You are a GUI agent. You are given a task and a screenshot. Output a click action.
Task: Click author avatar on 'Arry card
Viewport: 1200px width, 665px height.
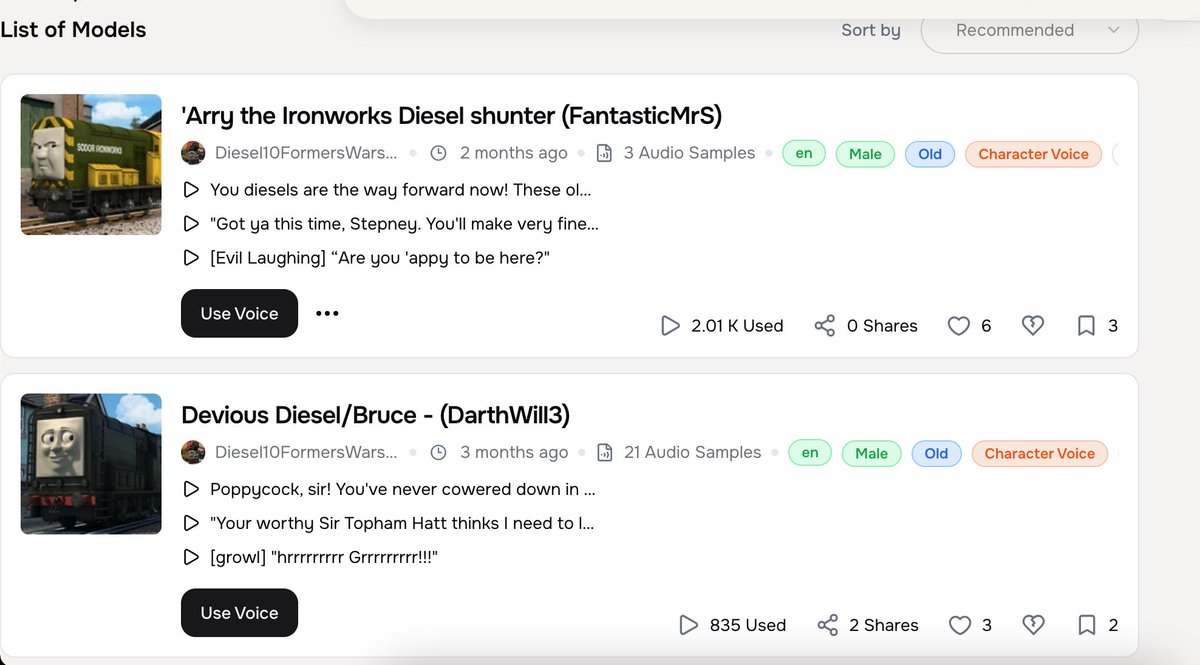pyautogui.click(x=193, y=153)
